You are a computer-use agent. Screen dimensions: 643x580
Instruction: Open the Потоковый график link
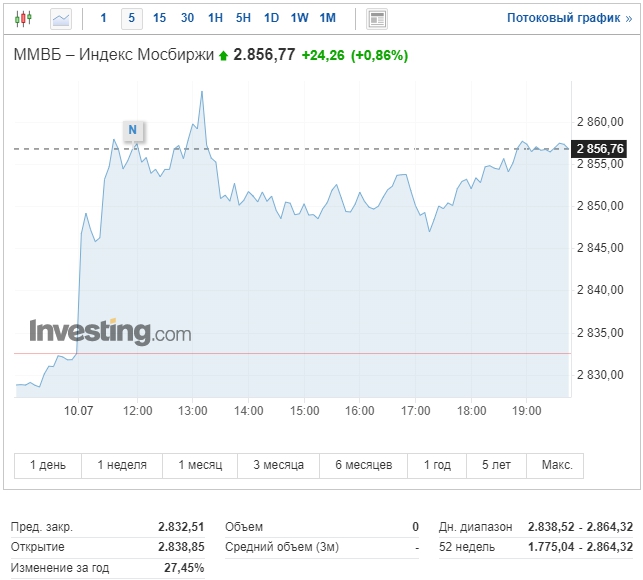[x=569, y=18]
